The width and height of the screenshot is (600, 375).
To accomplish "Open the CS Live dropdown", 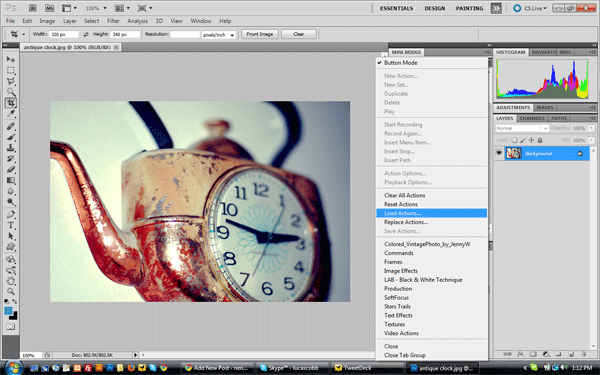I will coord(531,8).
